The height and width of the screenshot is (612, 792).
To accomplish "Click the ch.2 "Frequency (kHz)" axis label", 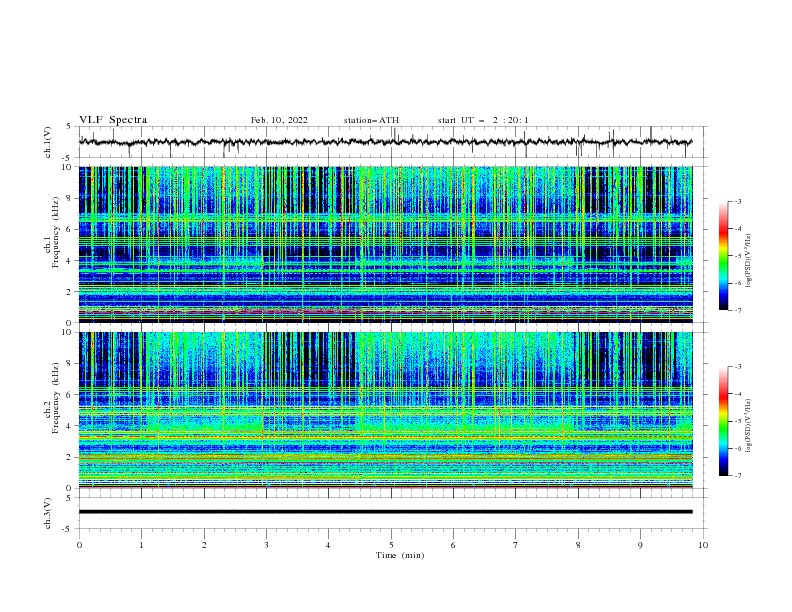I will [x=56, y=397].
